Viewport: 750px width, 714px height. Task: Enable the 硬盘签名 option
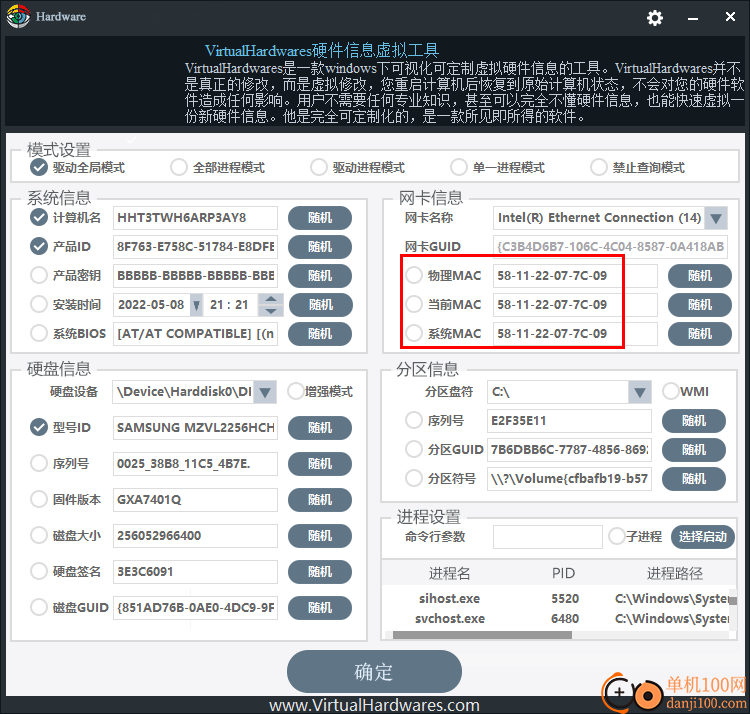39,571
